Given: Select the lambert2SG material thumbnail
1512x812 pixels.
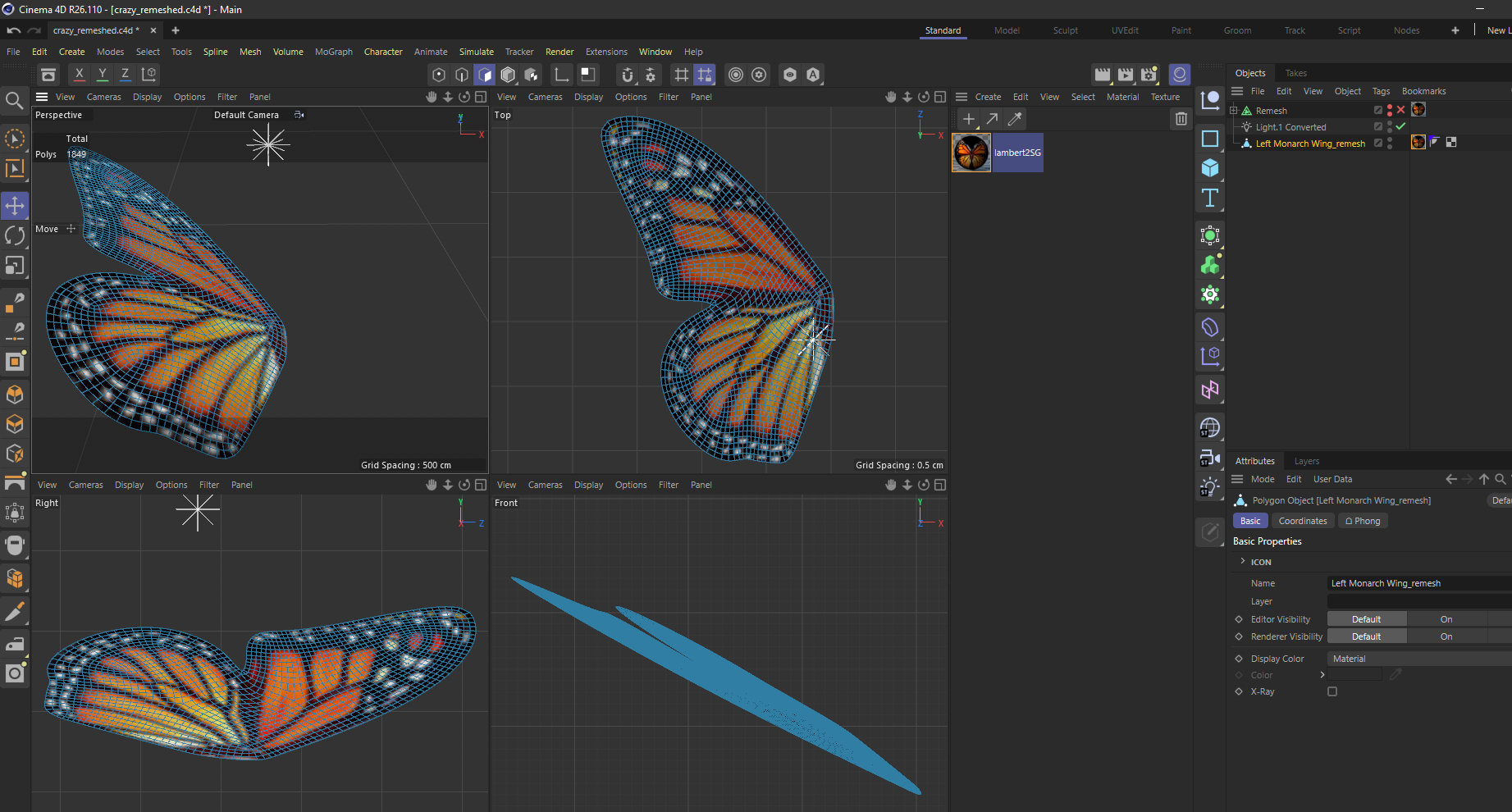Looking at the screenshot, I should (971, 153).
